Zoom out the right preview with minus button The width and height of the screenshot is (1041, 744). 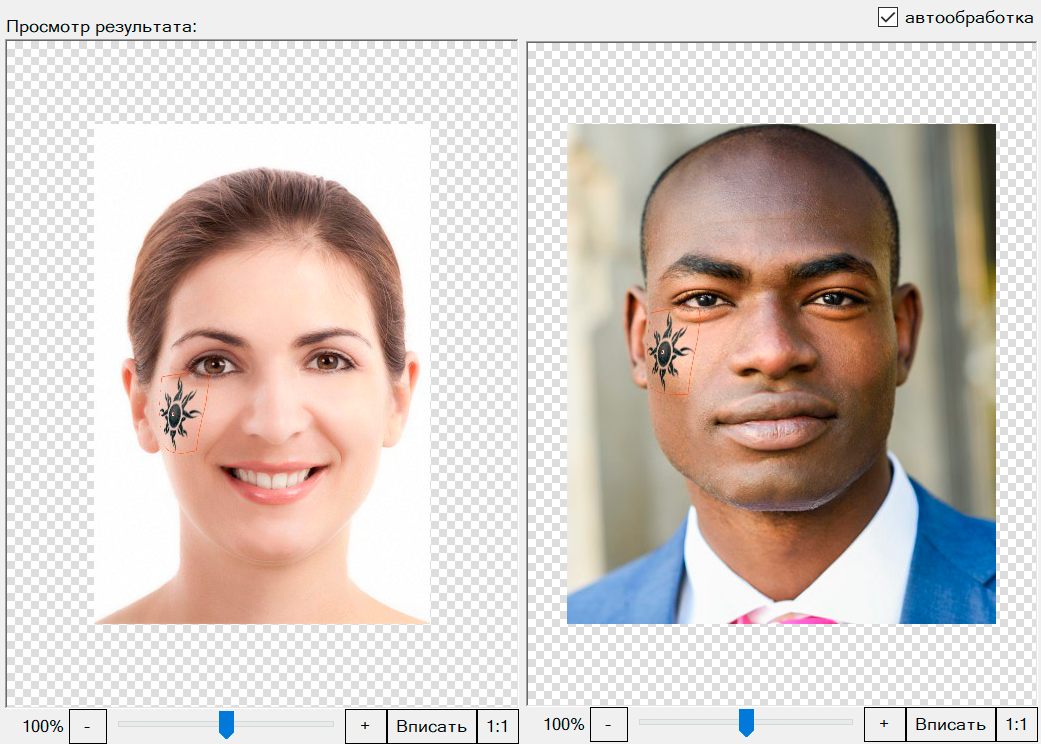point(608,724)
